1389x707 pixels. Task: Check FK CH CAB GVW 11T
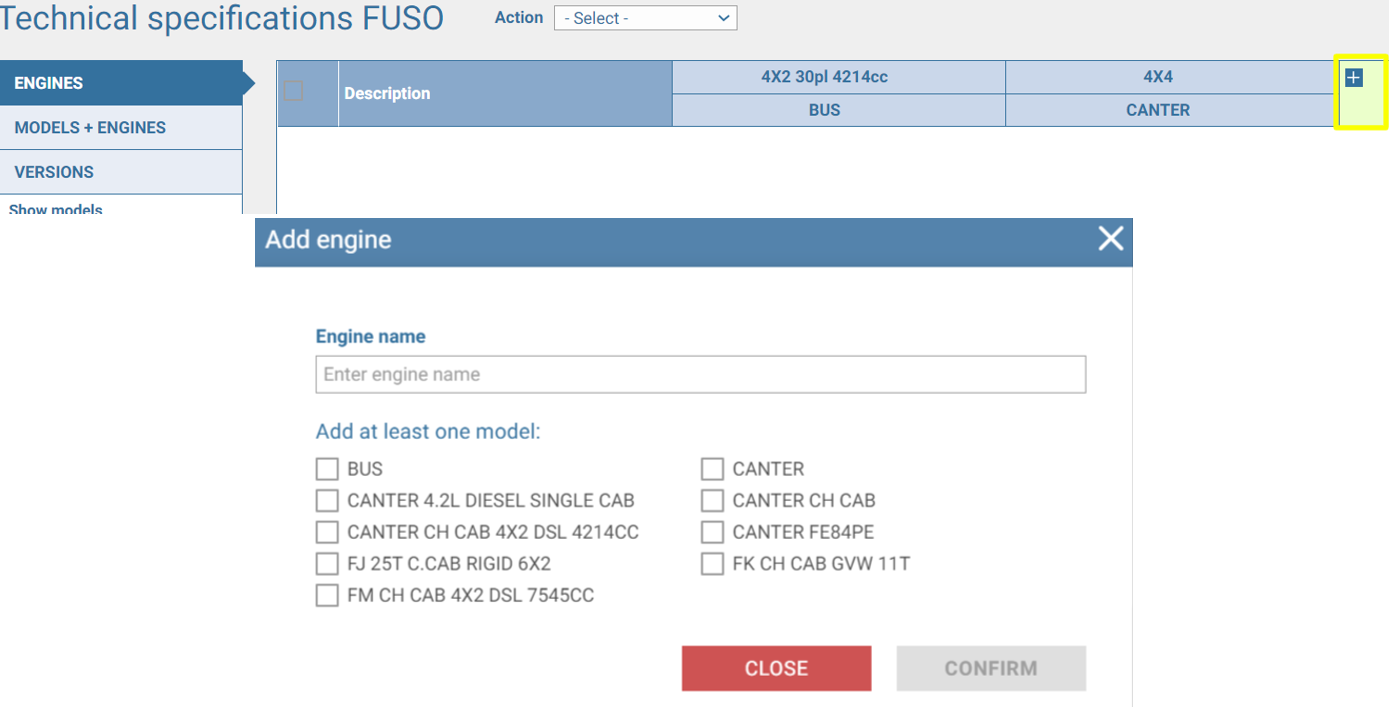712,564
